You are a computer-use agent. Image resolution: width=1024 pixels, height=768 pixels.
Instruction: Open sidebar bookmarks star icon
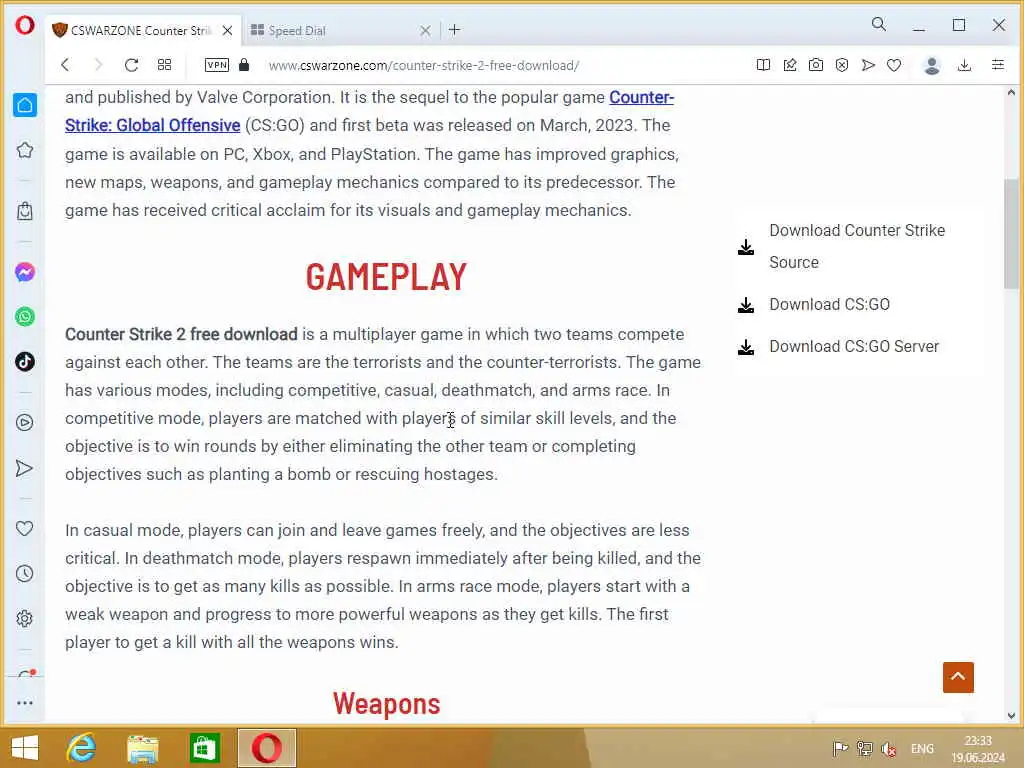pyautogui.click(x=25, y=150)
